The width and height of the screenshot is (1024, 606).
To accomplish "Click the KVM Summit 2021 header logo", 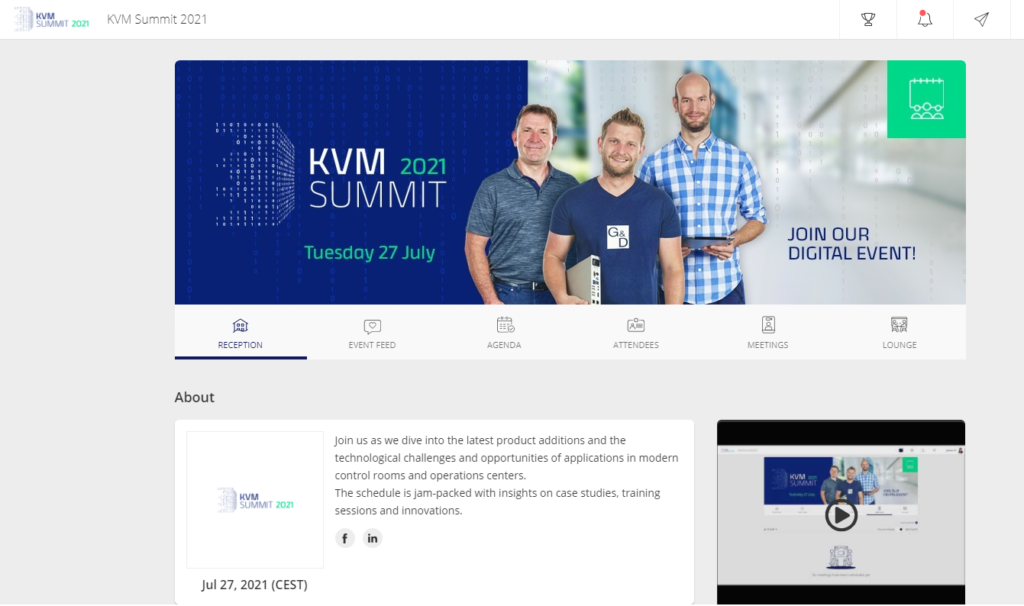I will coord(52,20).
